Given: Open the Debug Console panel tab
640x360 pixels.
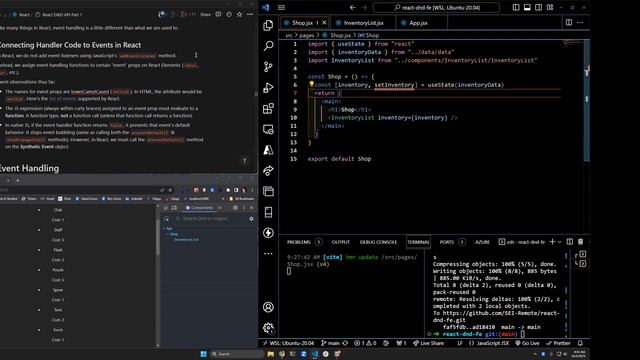Looking at the screenshot, I should (378, 242).
